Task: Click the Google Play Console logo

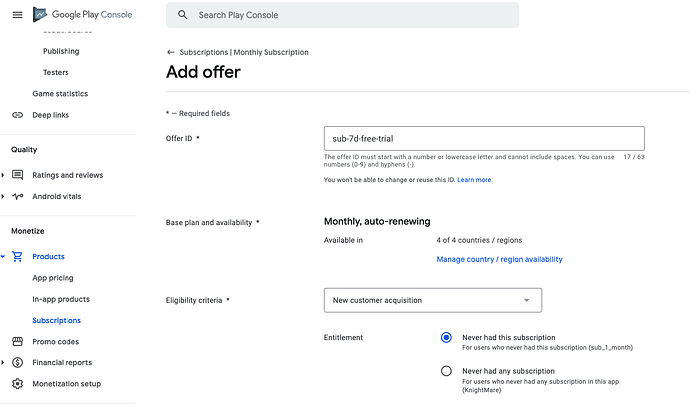Action: [x=83, y=15]
